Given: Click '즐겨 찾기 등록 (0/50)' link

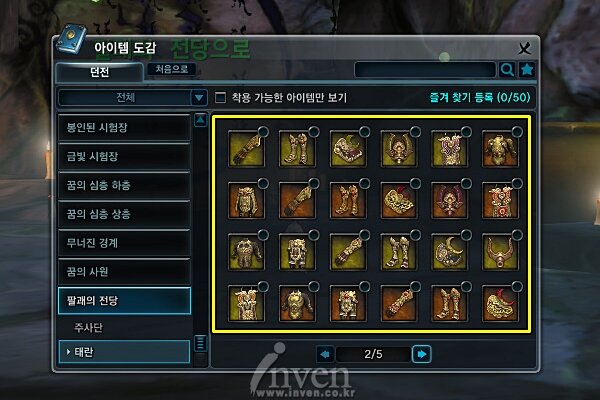Looking at the screenshot, I should [x=480, y=97].
